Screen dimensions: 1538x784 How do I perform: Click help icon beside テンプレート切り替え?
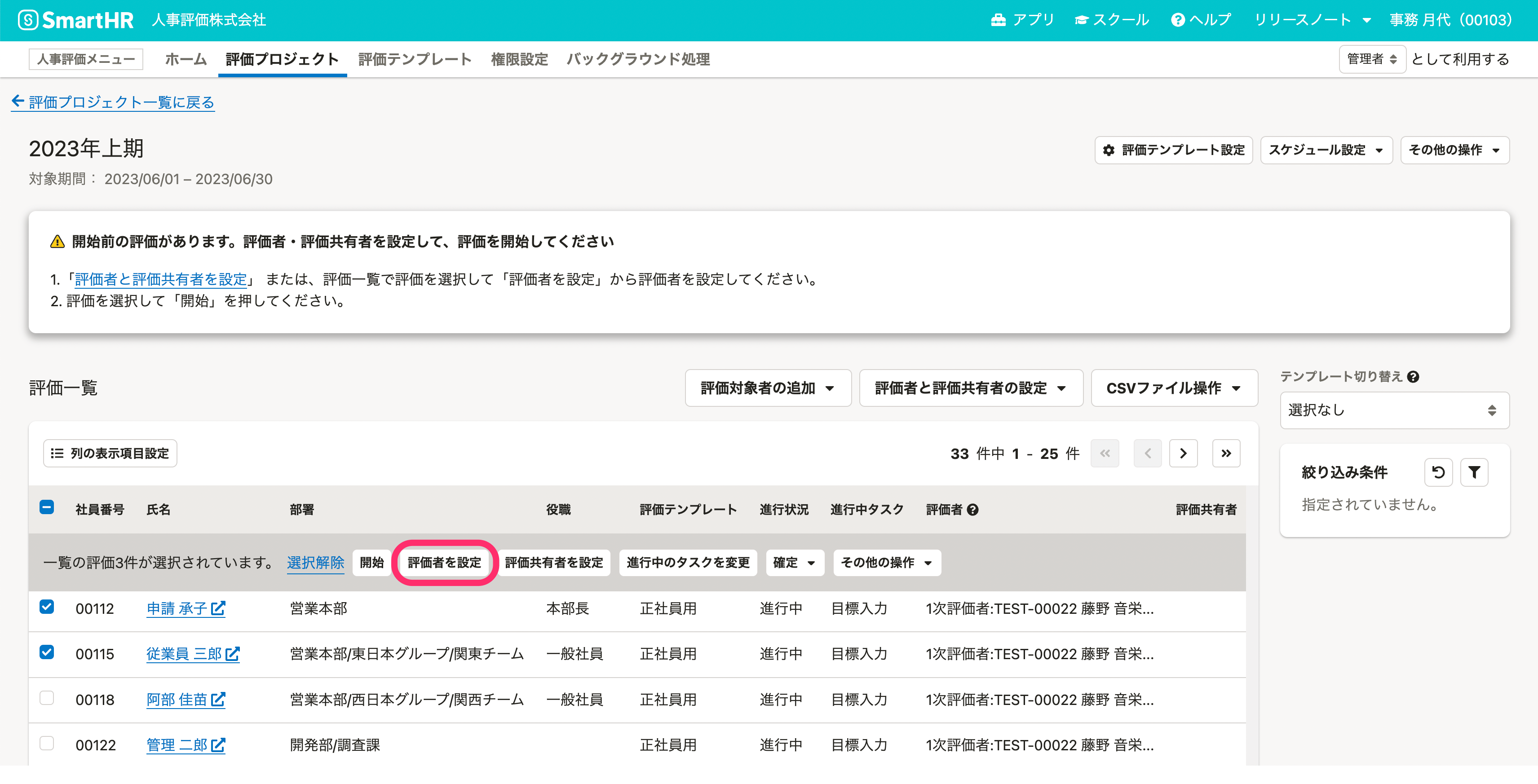pyautogui.click(x=1413, y=376)
